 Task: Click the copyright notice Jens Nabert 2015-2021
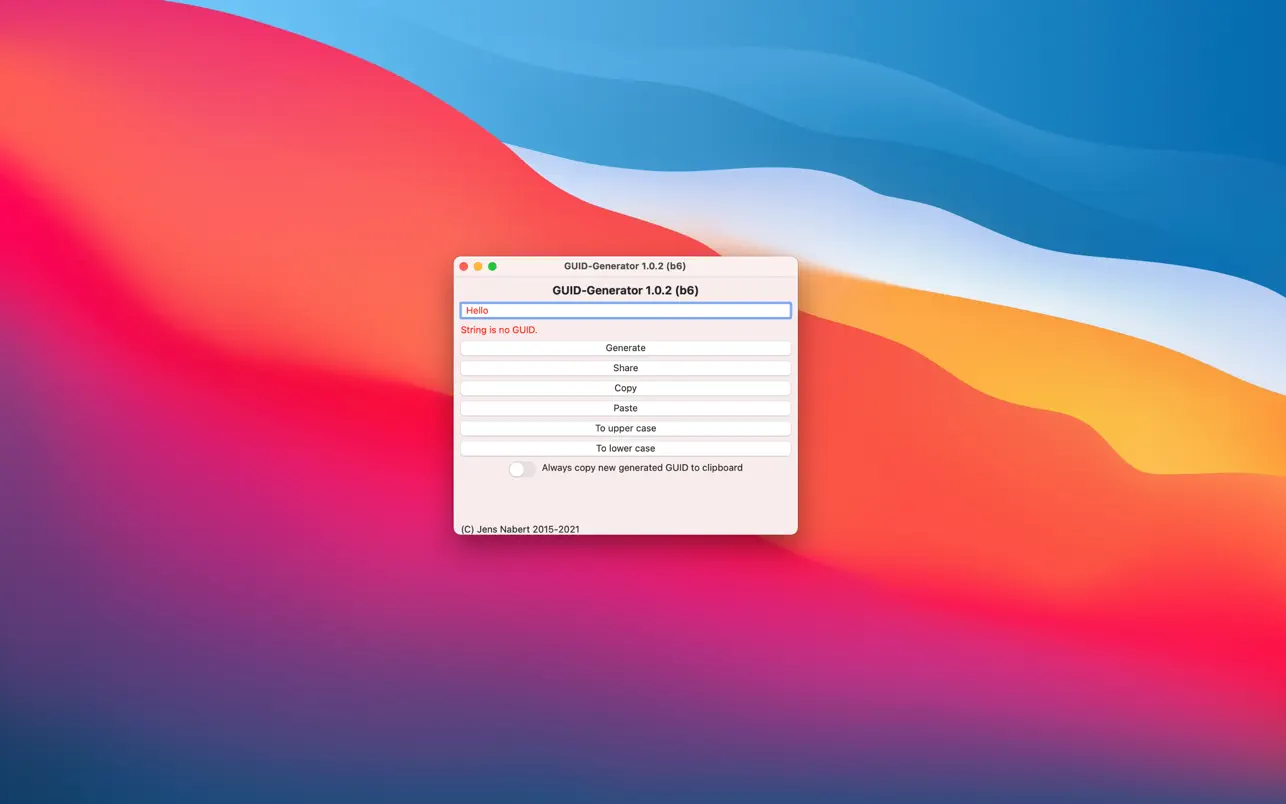[x=519, y=529]
